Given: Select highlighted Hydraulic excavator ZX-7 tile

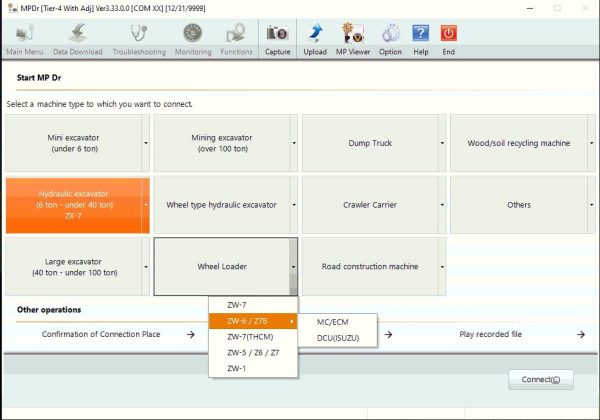Looking at the screenshot, I should tap(73, 205).
